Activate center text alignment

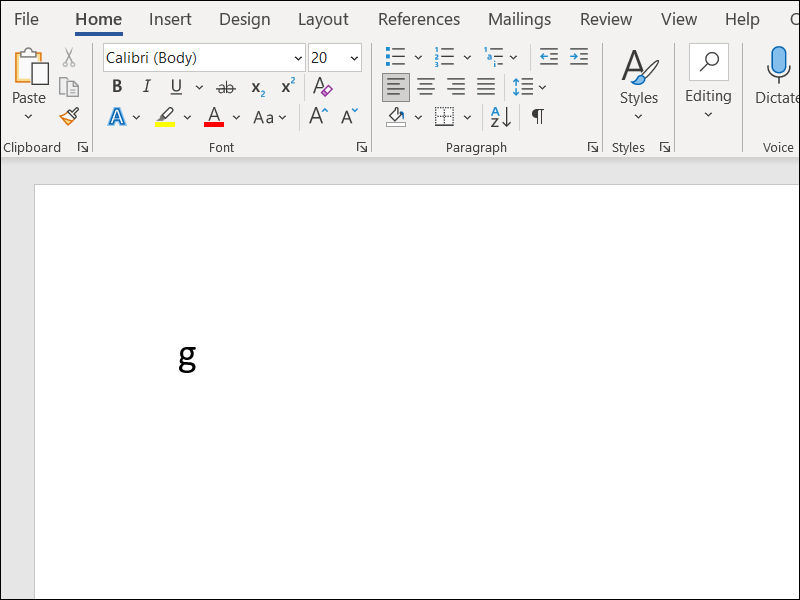tap(426, 87)
